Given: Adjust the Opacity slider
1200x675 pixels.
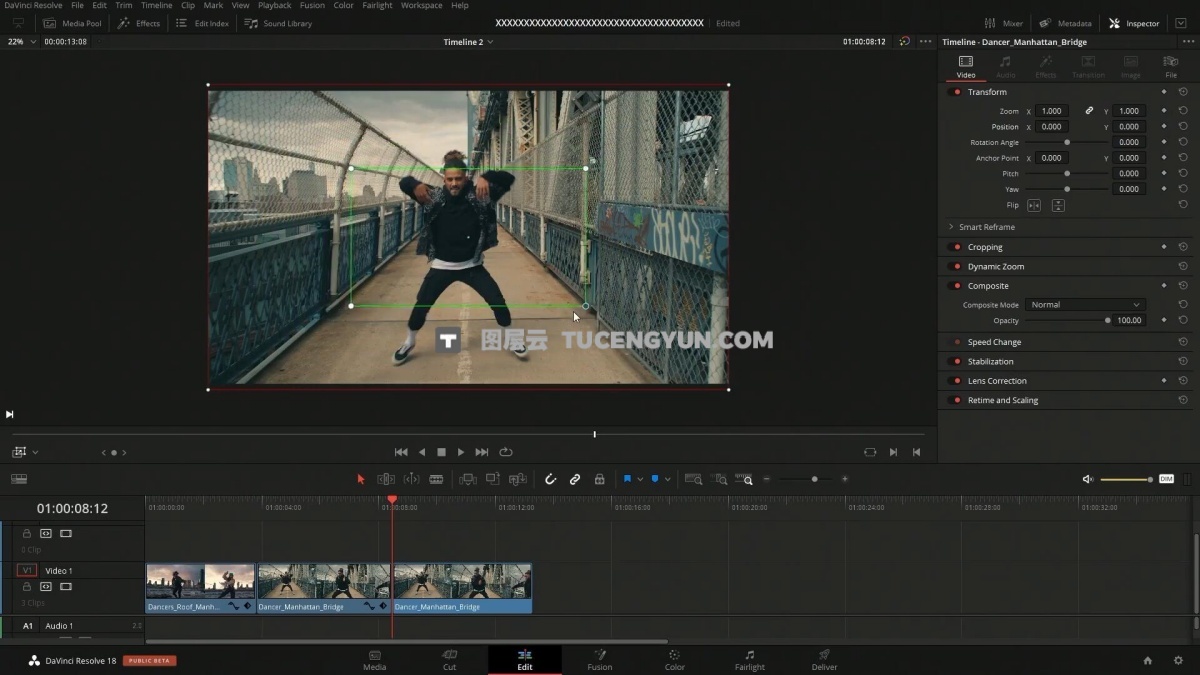Looking at the screenshot, I should [1067, 321].
